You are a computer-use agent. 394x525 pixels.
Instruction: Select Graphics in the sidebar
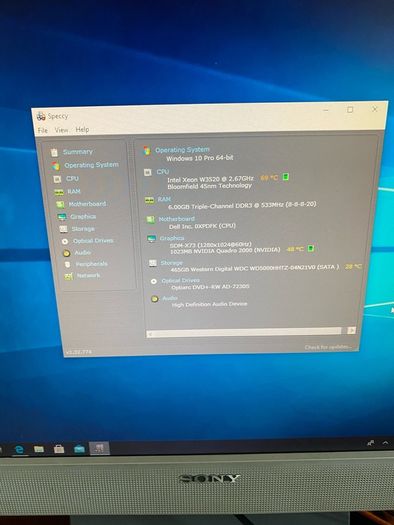(77, 217)
